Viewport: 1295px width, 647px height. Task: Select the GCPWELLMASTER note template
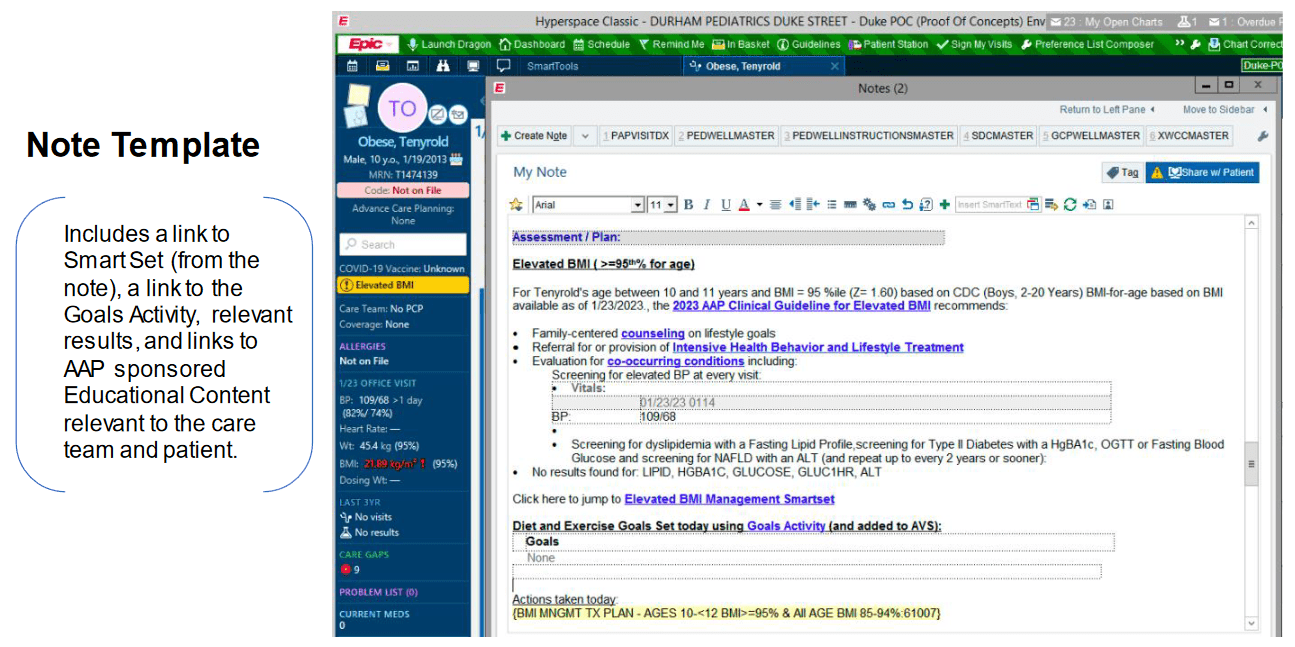click(x=1090, y=136)
